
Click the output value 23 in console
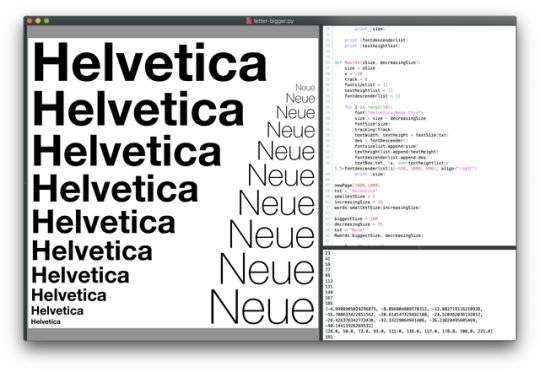click(328, 253)
